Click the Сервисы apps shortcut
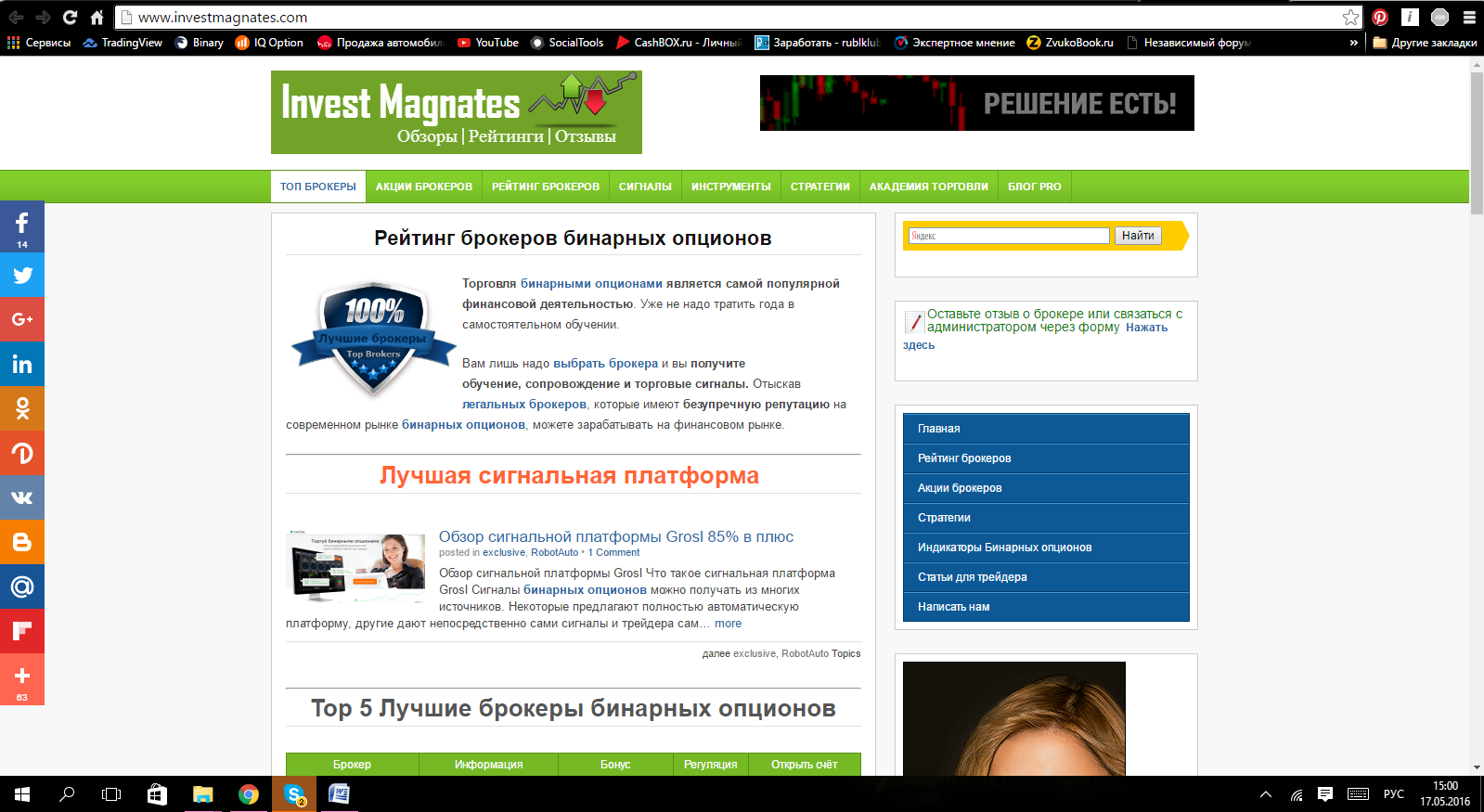 [39, 43]
